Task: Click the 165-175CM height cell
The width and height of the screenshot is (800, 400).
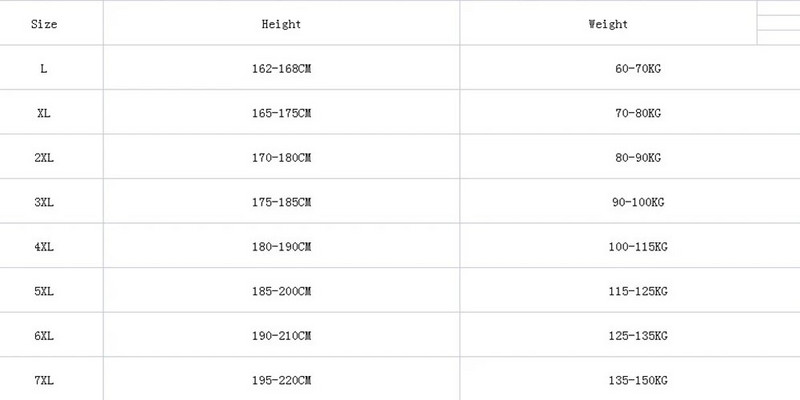Action: point(282,114)
